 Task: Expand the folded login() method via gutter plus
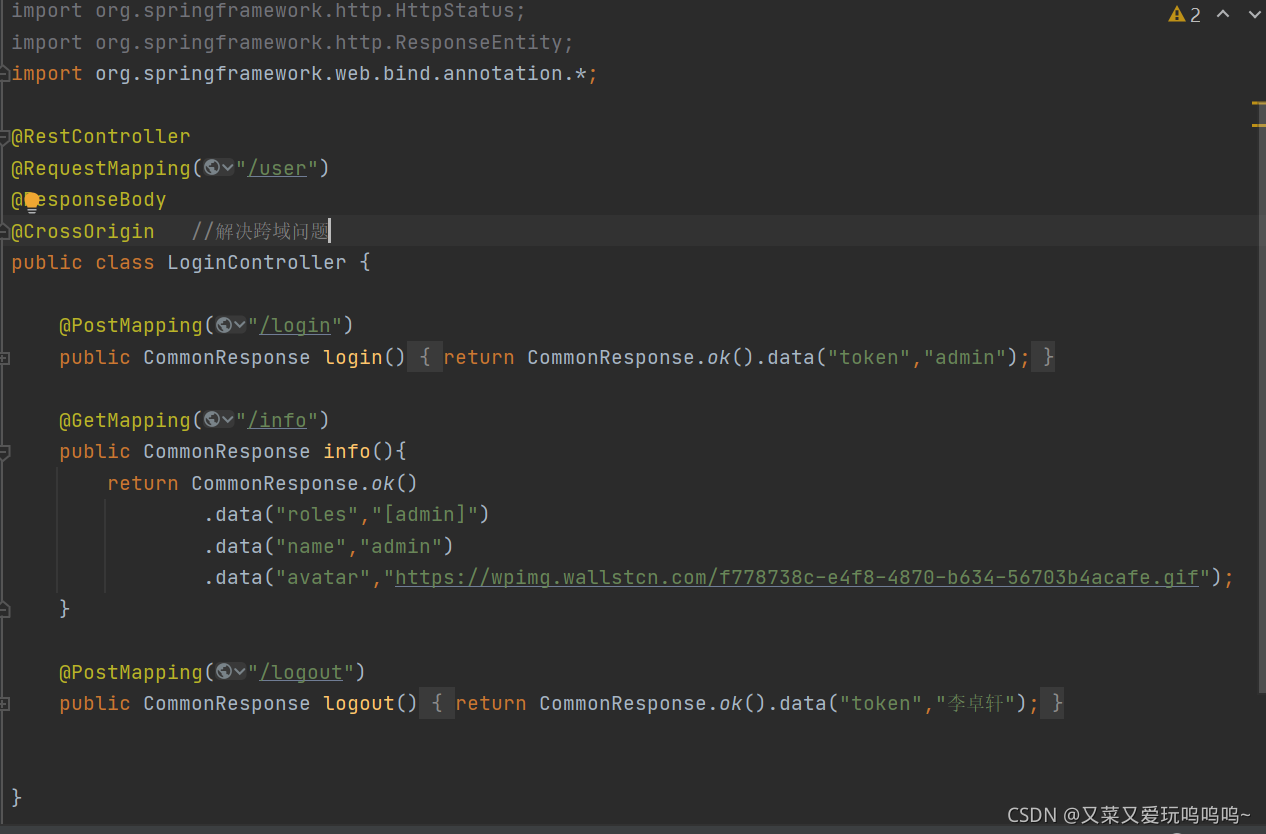[x=5, y=357]
